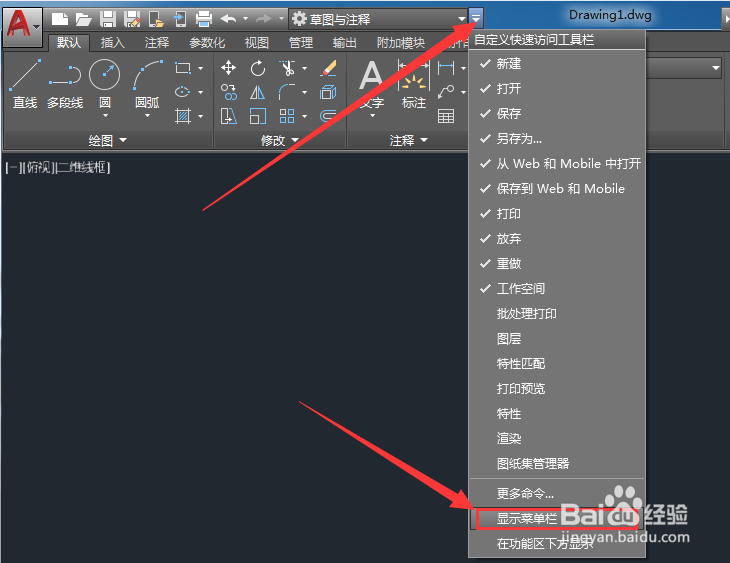Click Open from Web and Mobile icon
The width and height of the screenshot is (730, 563).
pos(156,19)
